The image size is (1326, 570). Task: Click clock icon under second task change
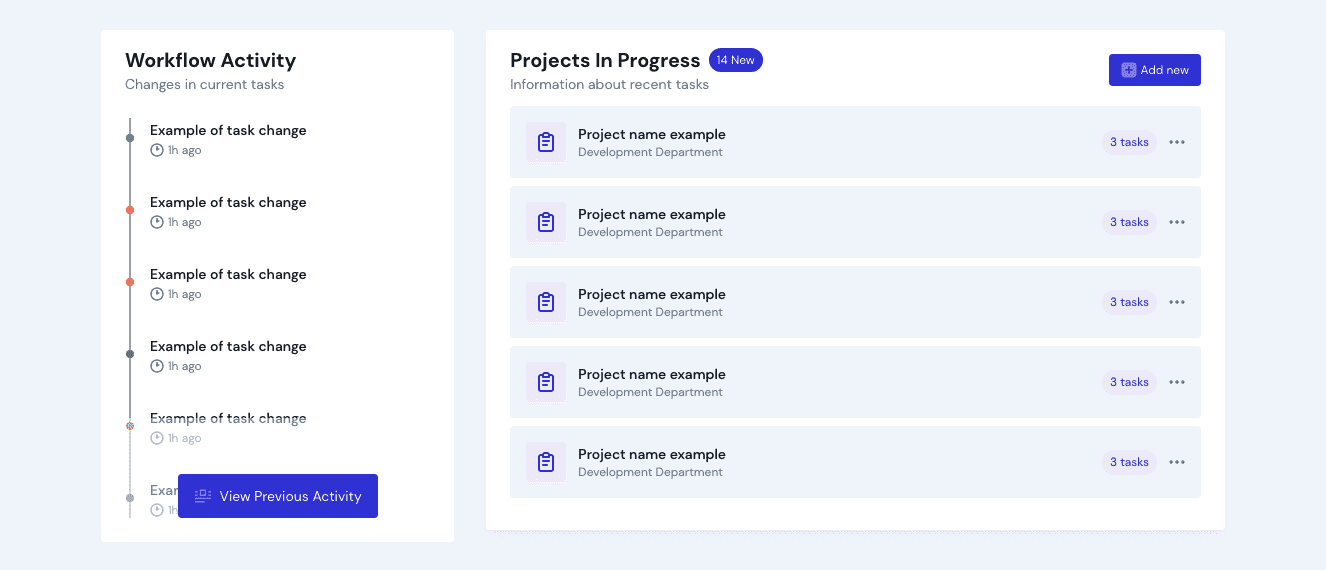point(157,222)
